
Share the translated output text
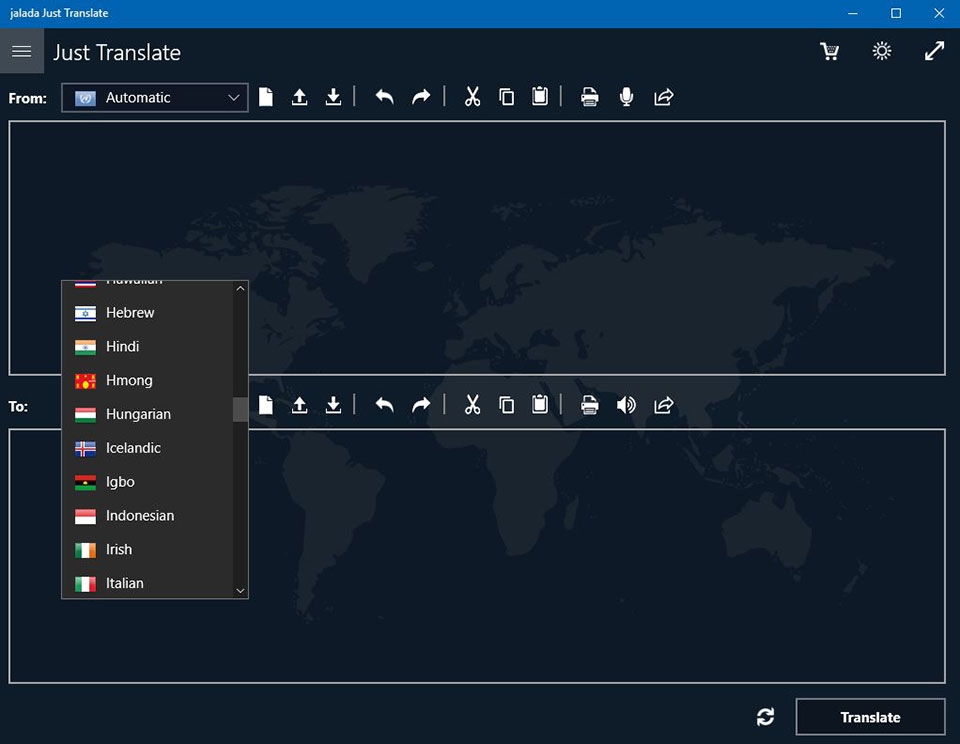click(663, 405)
